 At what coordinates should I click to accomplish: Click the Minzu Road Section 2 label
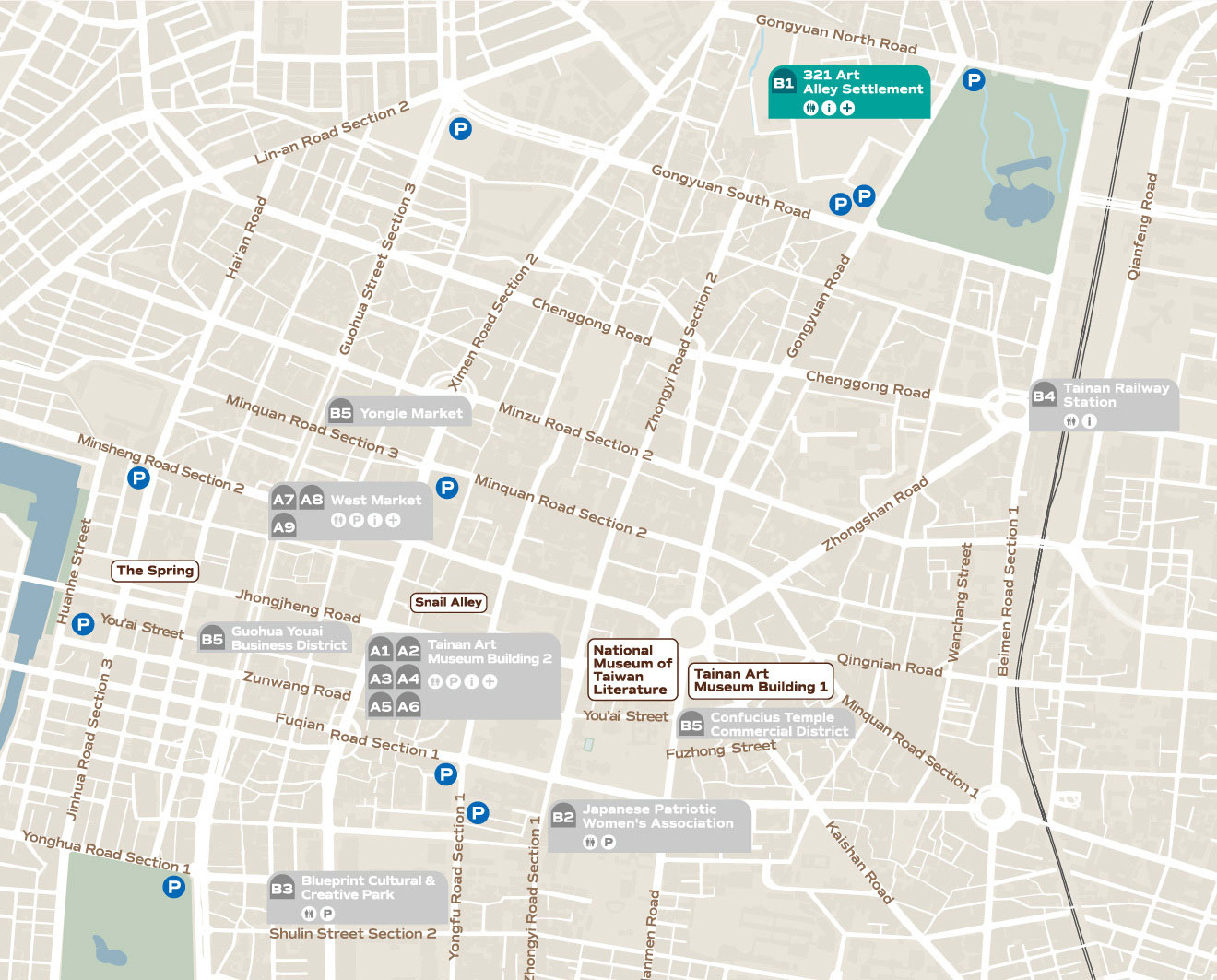(x=575, y=431)
